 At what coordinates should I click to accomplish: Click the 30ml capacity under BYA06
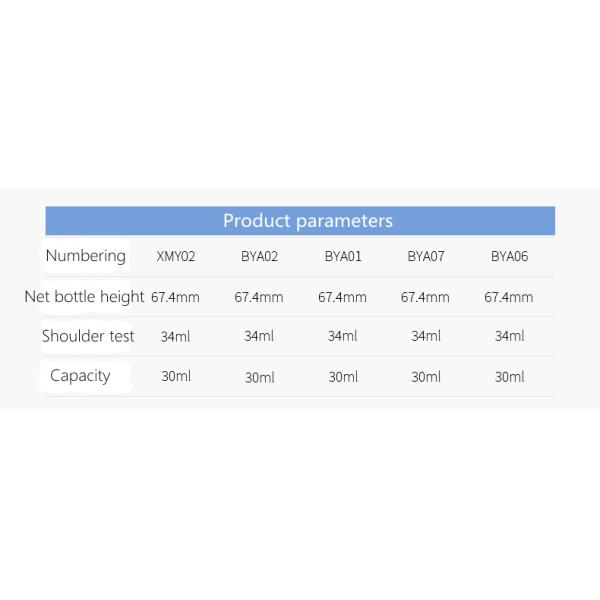tap(509, 377)
